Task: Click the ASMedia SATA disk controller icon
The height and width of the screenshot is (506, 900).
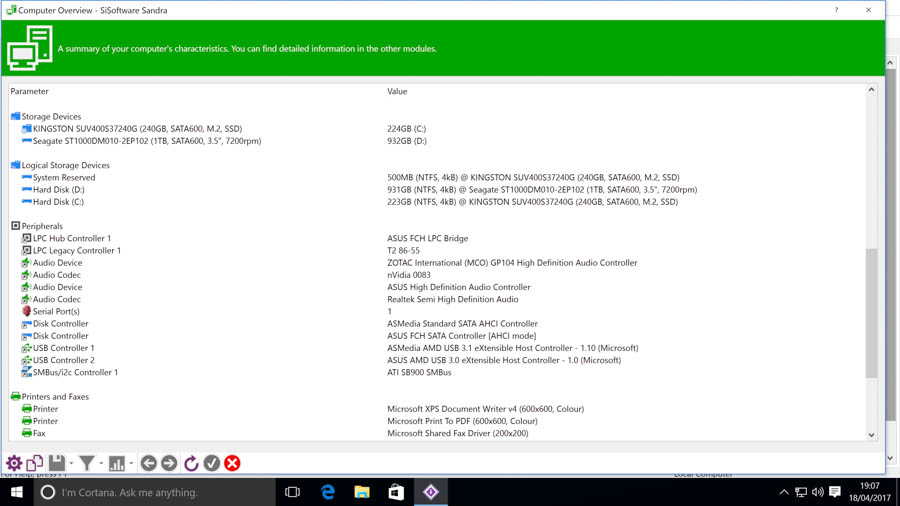Action: coord(26,324)
